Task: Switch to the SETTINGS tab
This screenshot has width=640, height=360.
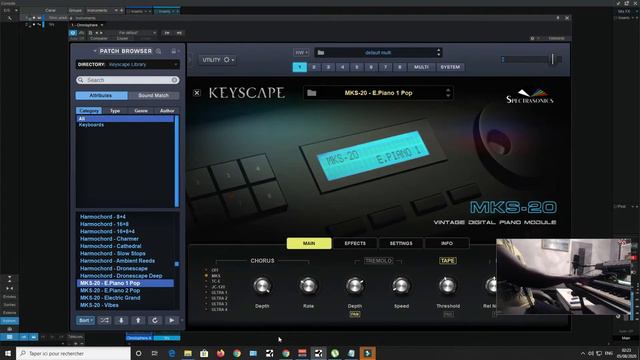Action: 401,243
